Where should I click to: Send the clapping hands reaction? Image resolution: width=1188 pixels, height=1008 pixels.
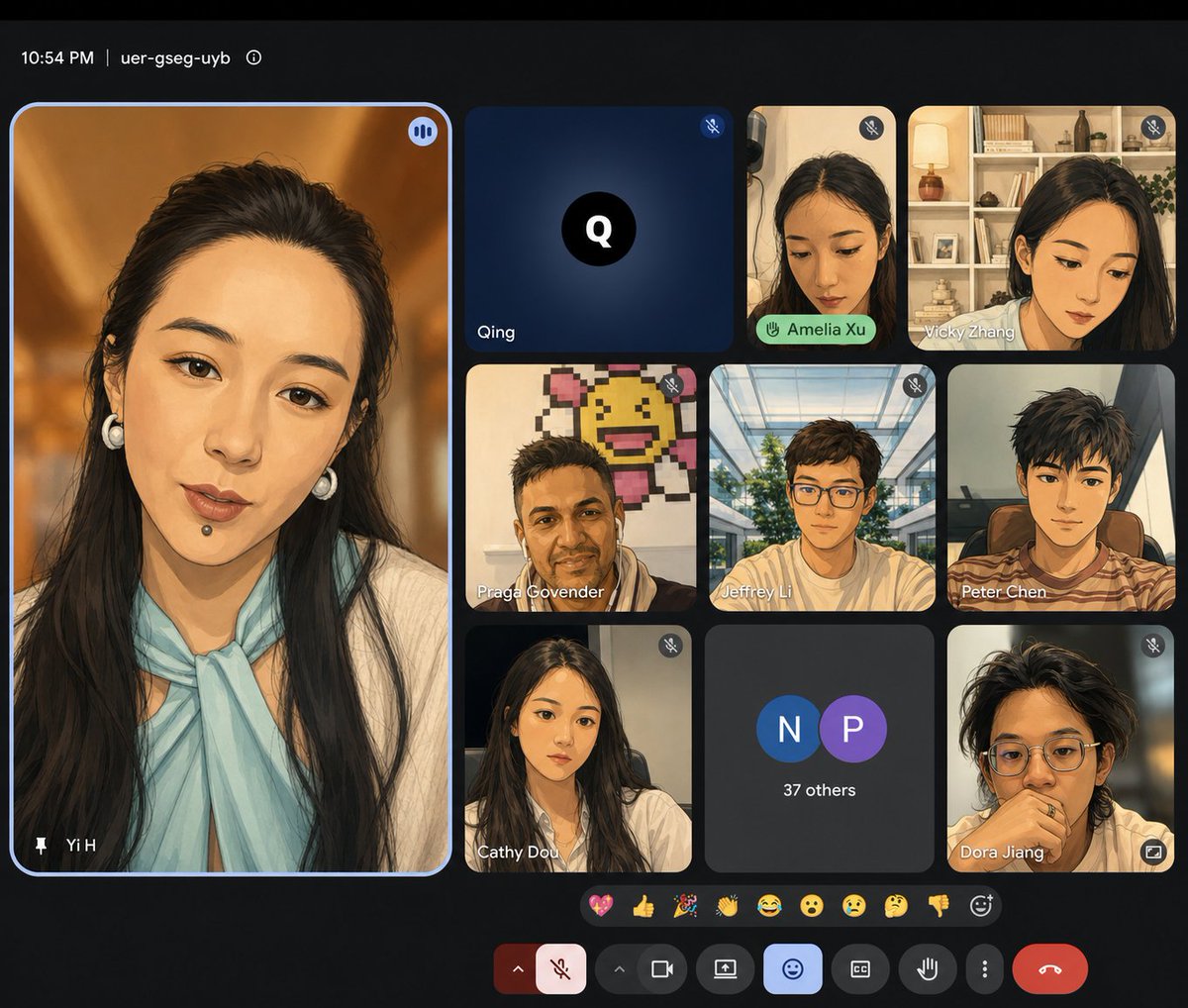pos(728,905)
